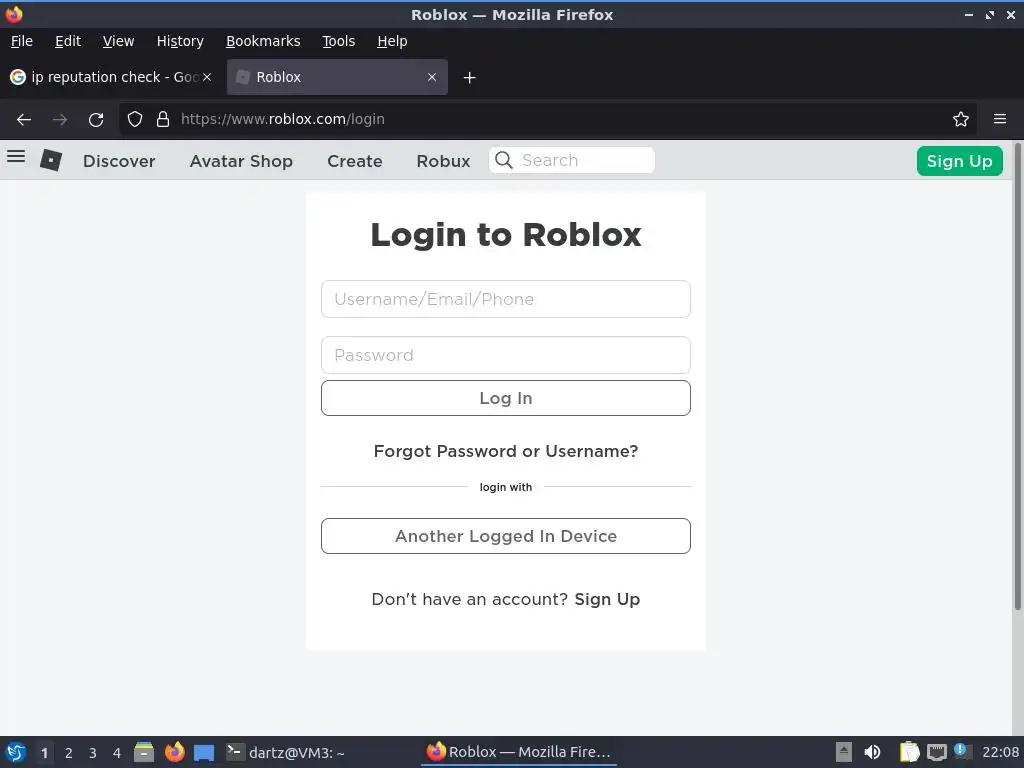
Task: Click the blue show desktop icon in taskbar
Action: click(x=204, y=753)
